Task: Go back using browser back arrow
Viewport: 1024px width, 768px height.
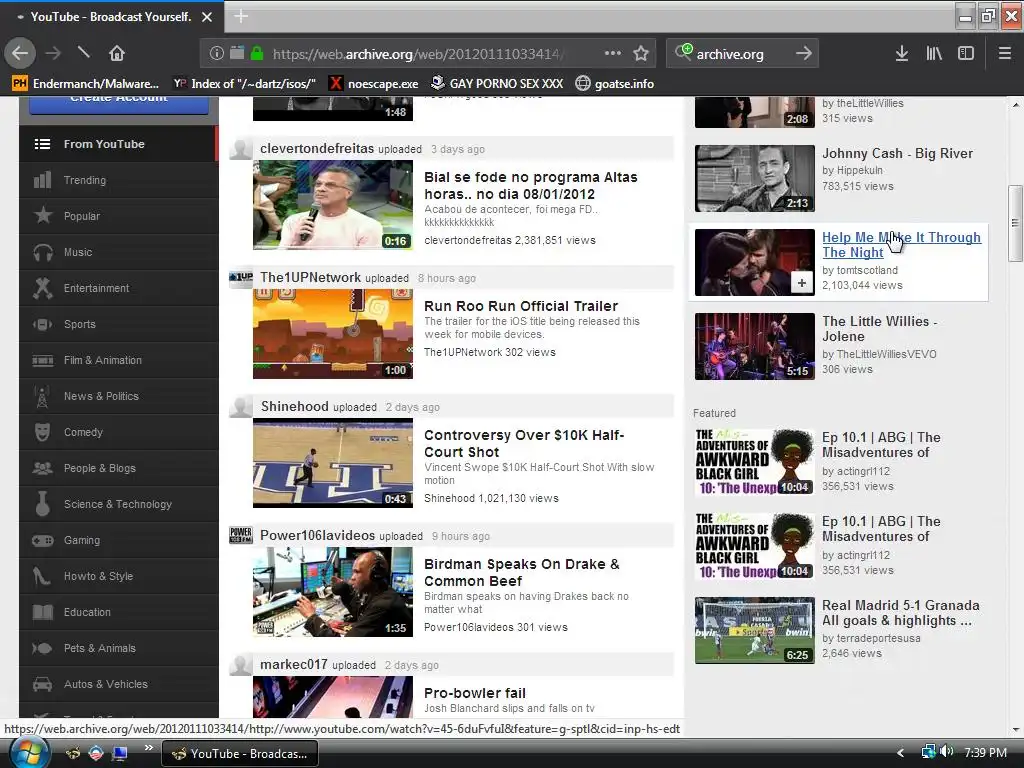Action: click(x=20, y=54)
